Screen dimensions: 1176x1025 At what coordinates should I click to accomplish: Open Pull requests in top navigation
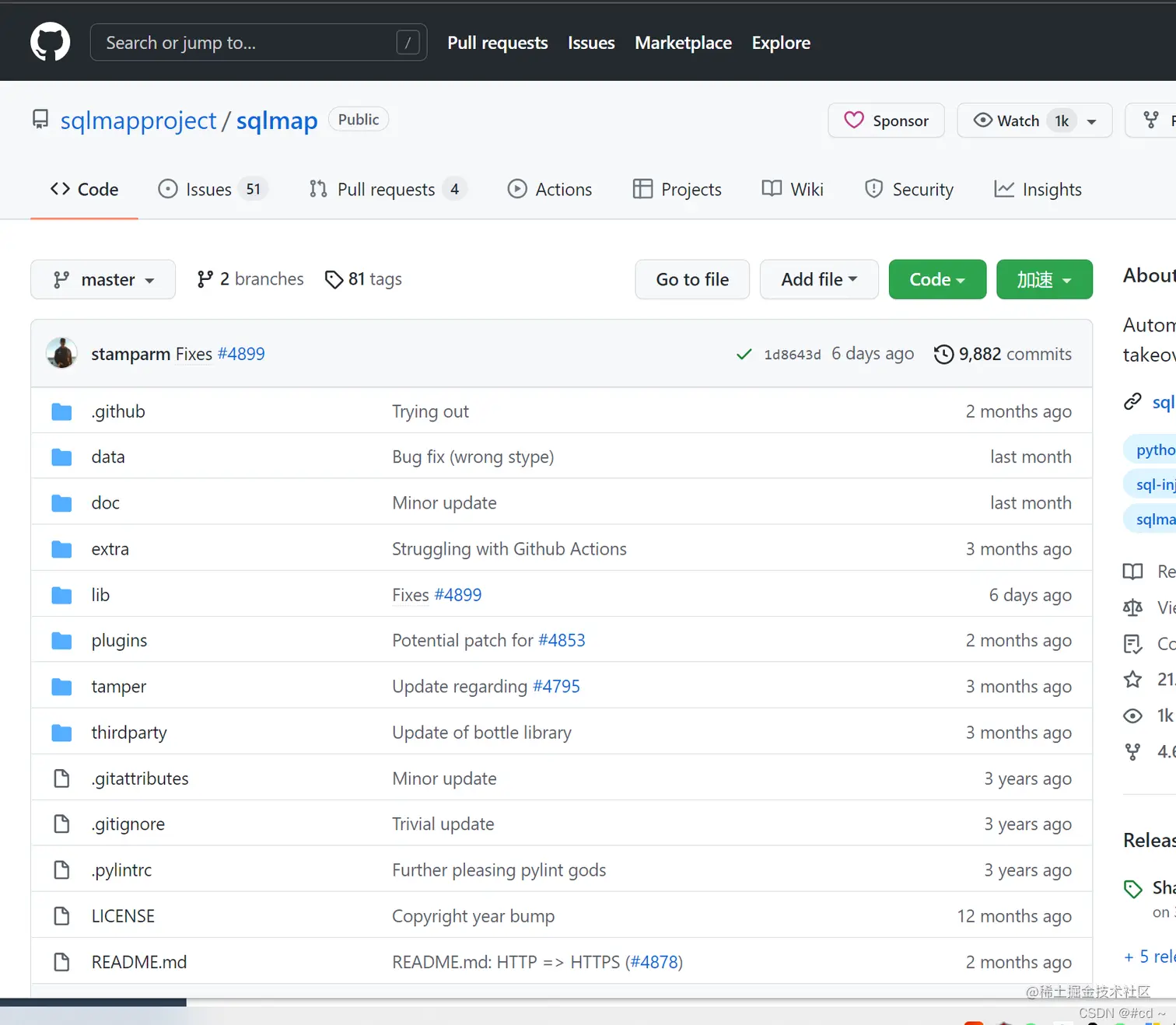[497, 43]
